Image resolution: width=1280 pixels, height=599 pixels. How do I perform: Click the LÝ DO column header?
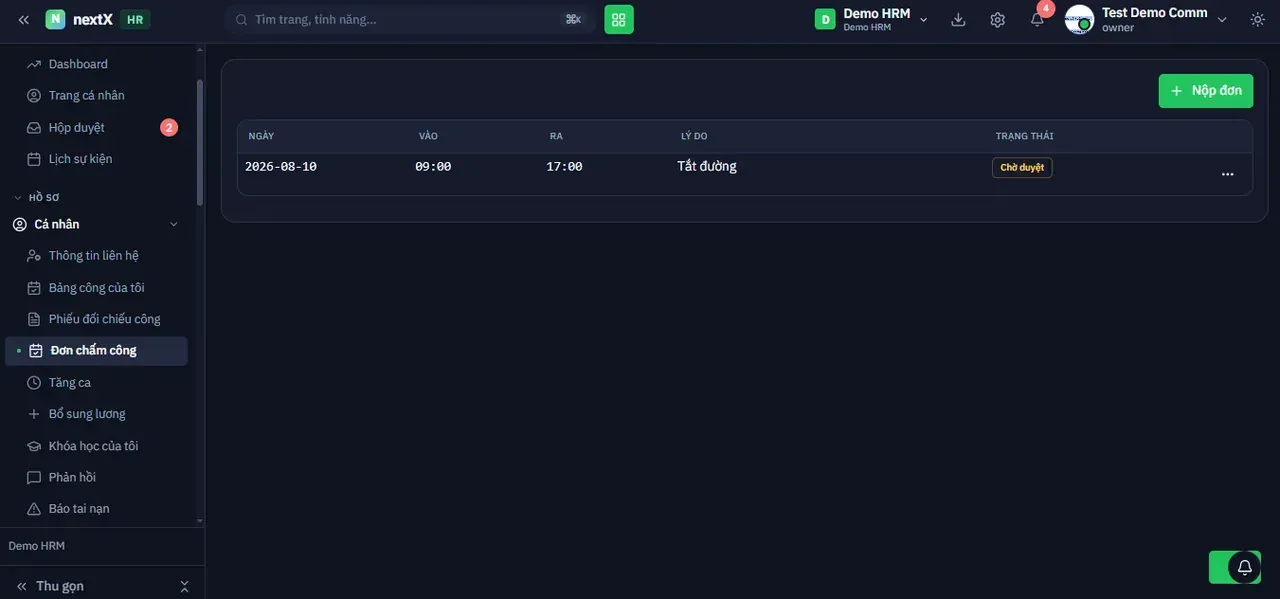694,136
